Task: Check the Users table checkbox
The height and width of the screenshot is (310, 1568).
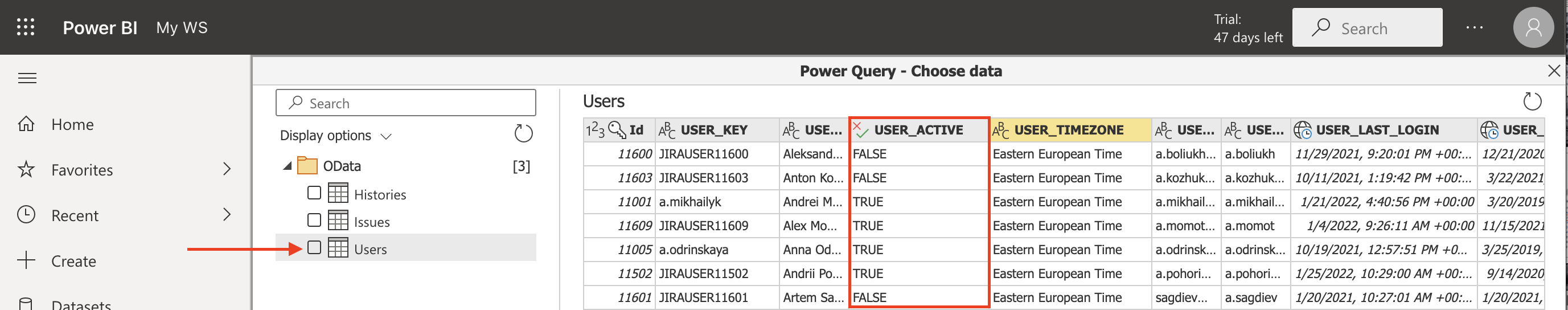Action: tap(314, 248)
